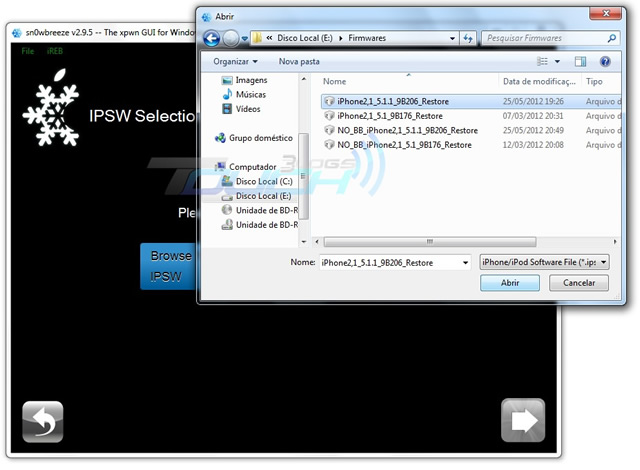This screenshot has width=640, height=470.
Task: Select Músicas in the navigation pane
Action: (x=244, y=95)
